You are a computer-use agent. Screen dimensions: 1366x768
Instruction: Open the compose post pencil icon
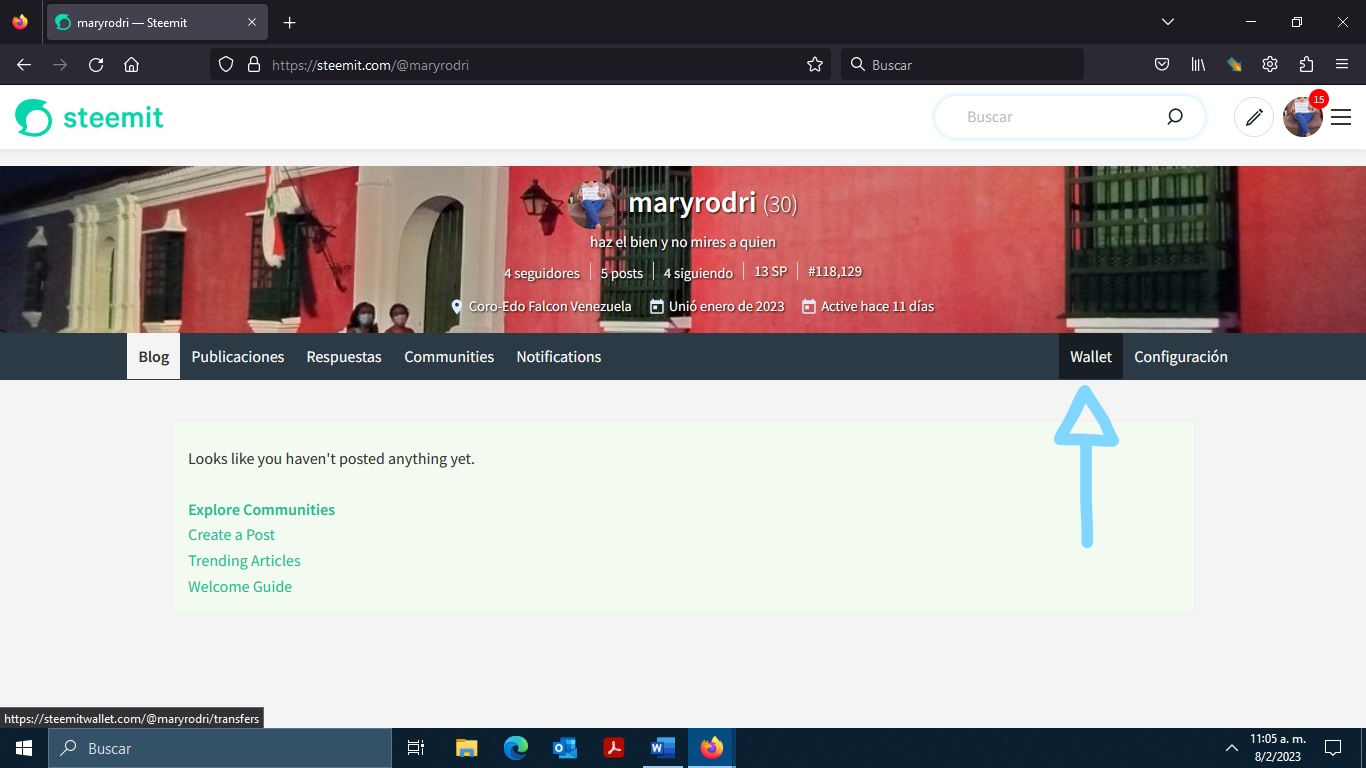(x=1254, y=117)
